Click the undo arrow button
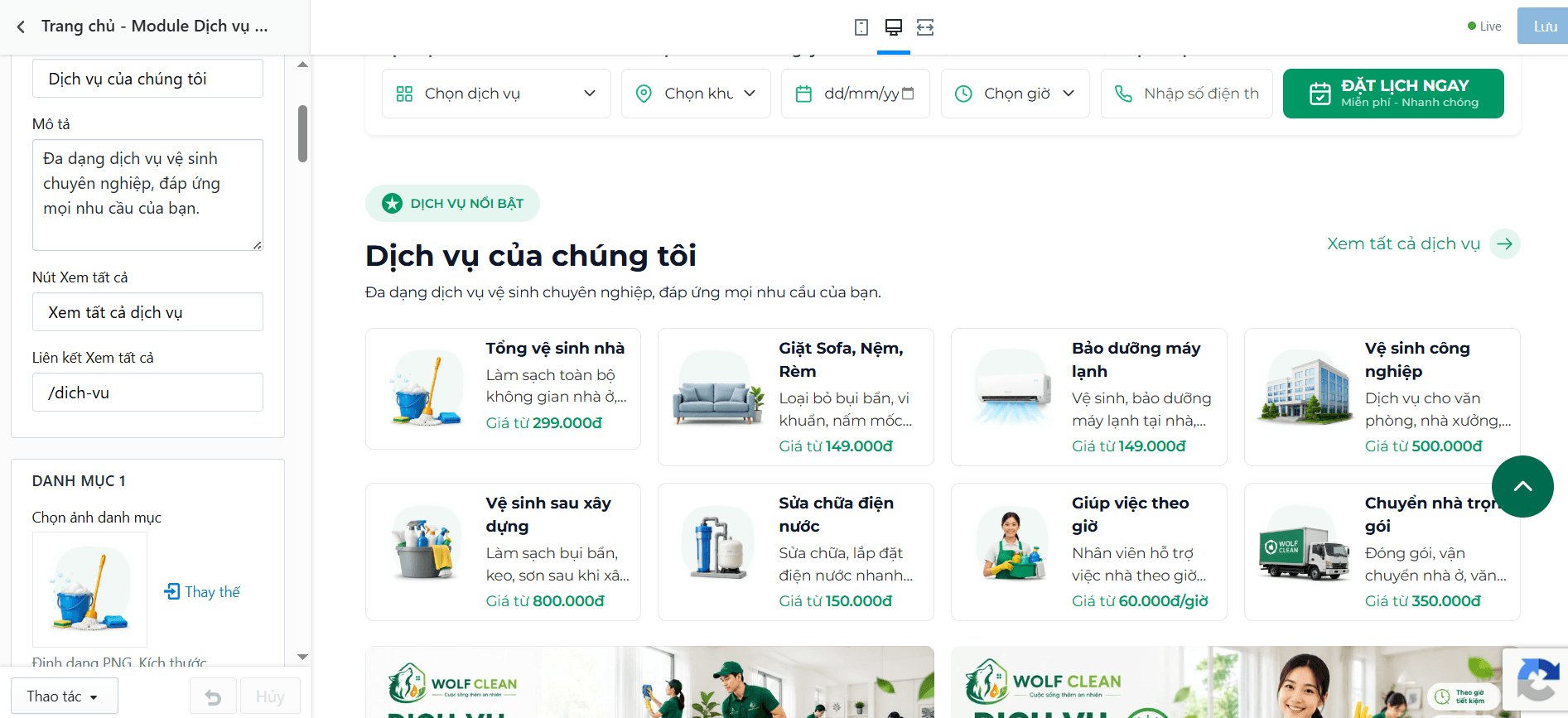This screenshot has width=1568, height=718. (213, 696)
